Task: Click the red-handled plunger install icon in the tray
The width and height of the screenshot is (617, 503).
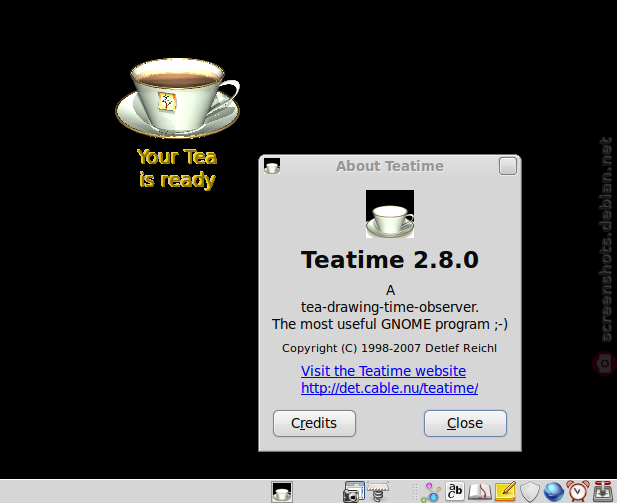Action: tap(603, 492)
